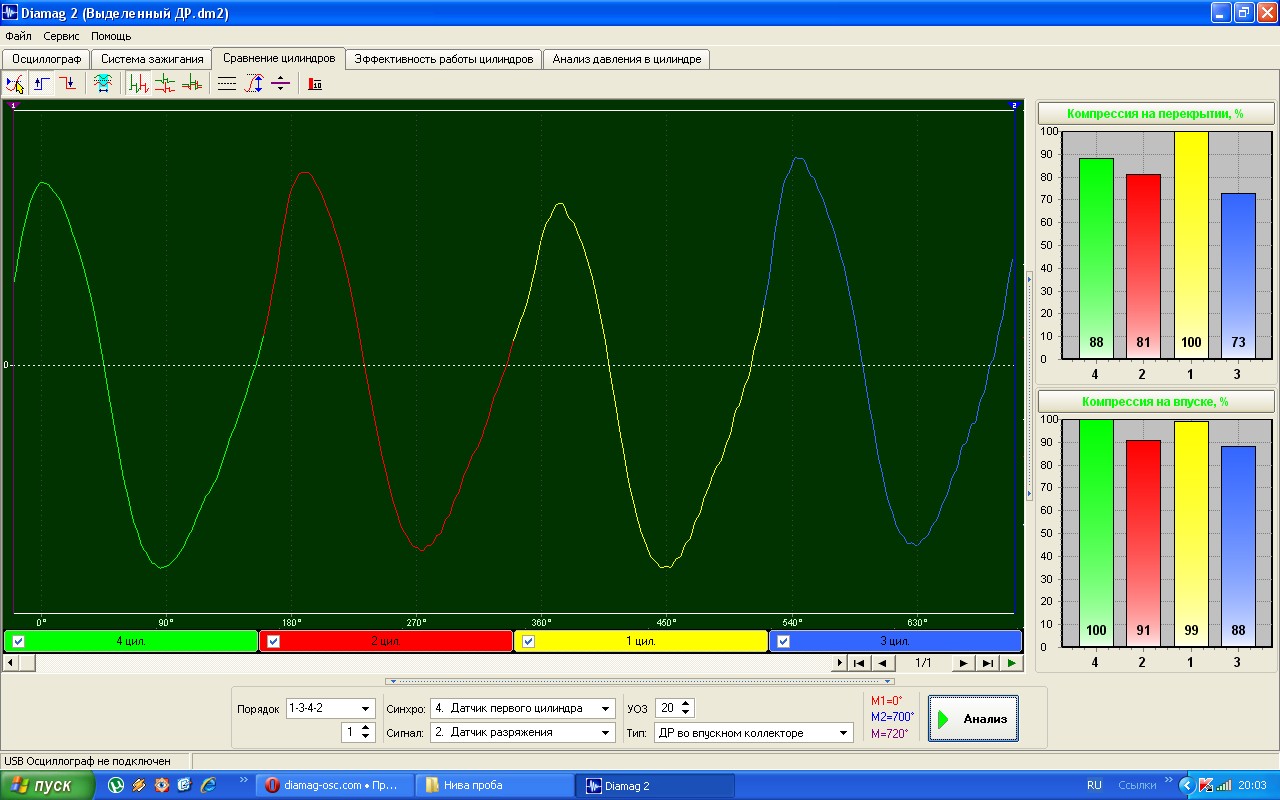Click the green play arrow button
Screen dimensions: 1280x800
click(1012, 663)
